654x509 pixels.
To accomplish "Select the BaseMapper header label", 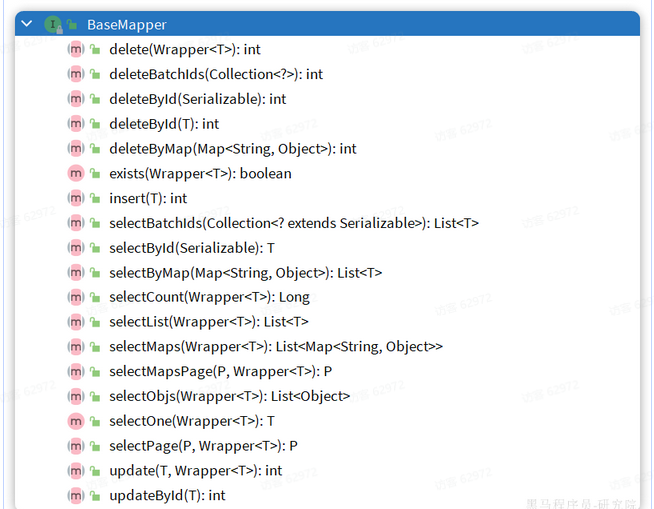I will [x=127, y=25].
